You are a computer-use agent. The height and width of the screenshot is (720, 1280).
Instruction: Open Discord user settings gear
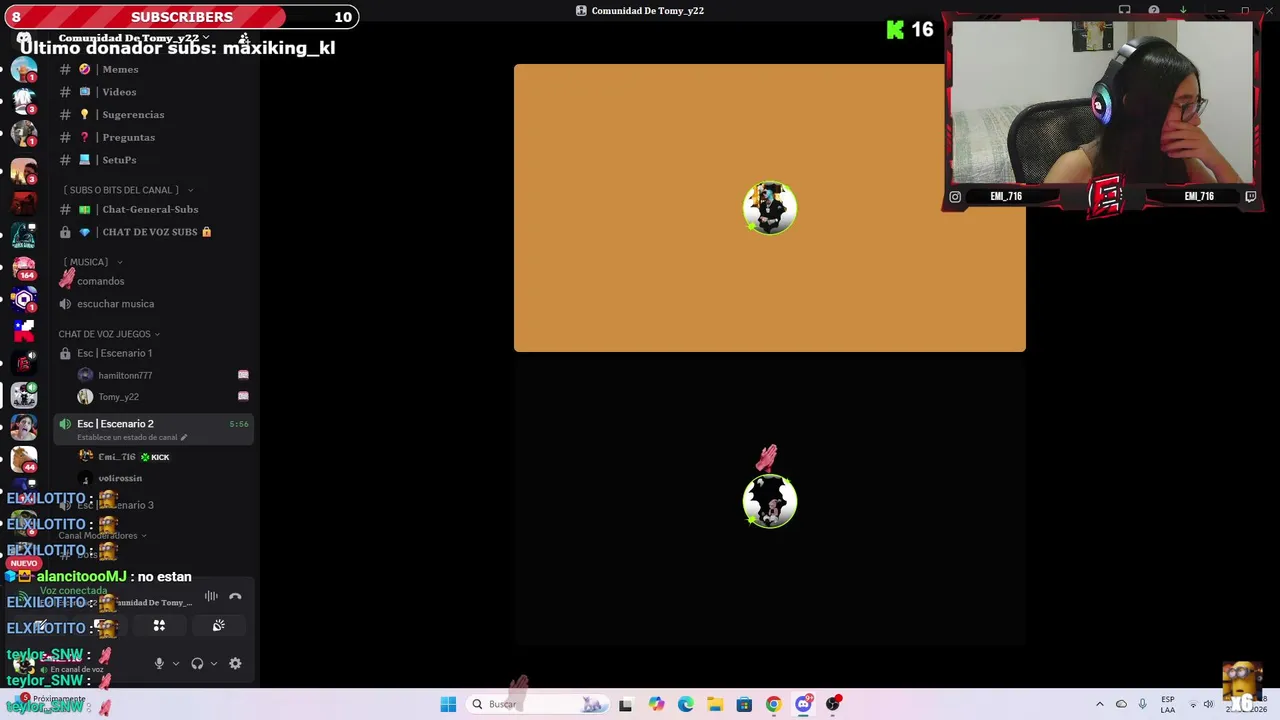[x=235, y=663]
